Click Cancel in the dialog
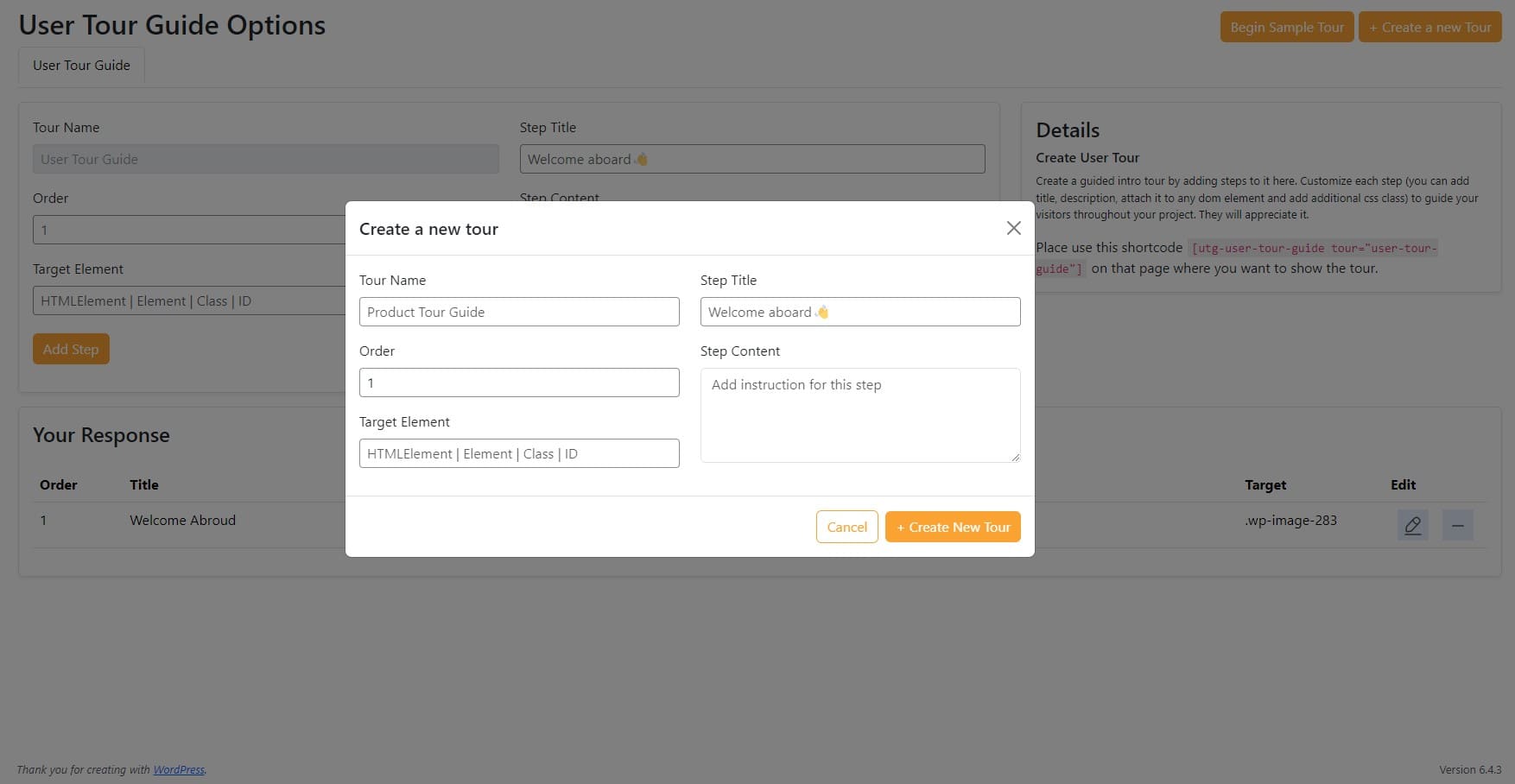The width and height of the screenshot is (1515, 784). 846,527
